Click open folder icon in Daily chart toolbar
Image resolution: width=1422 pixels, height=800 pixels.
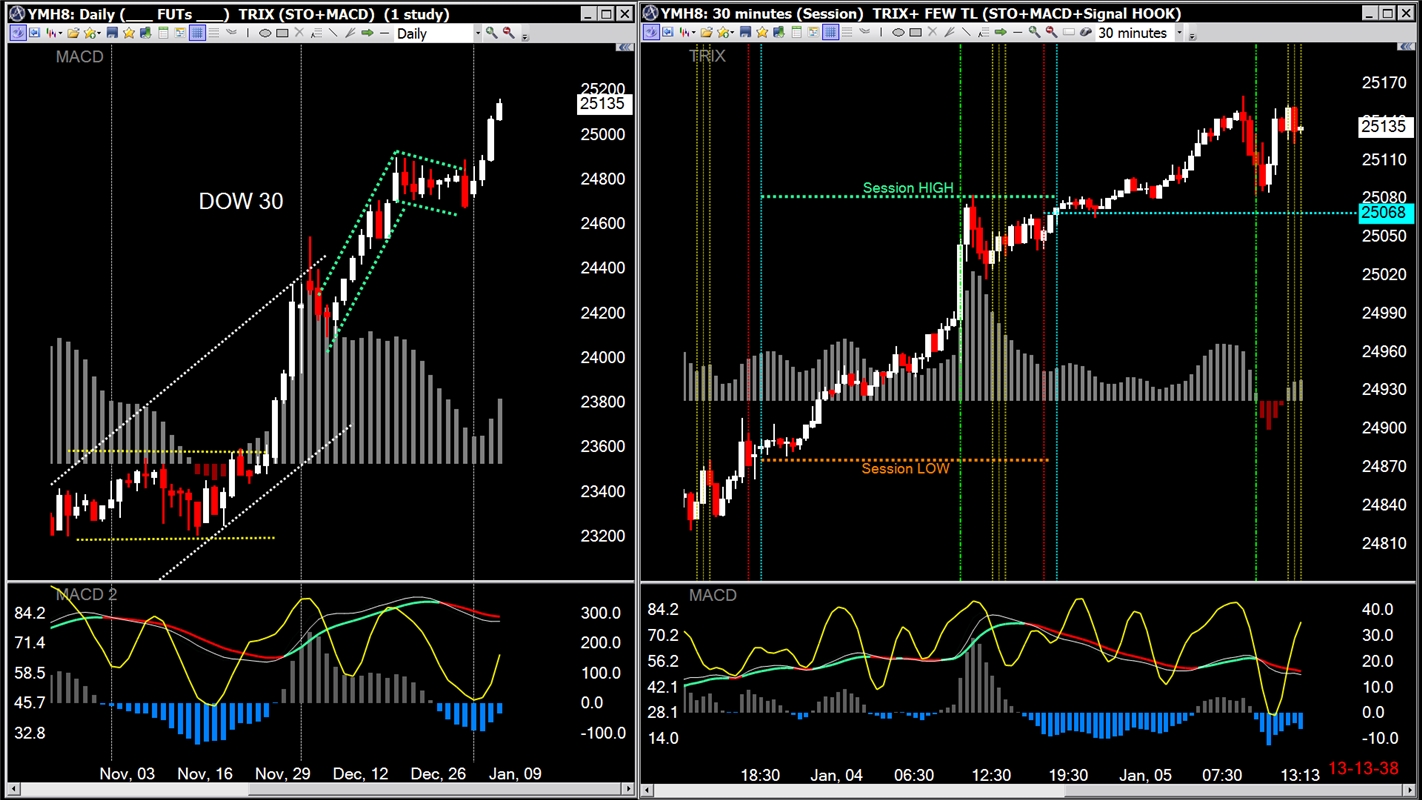coord(73,33)
